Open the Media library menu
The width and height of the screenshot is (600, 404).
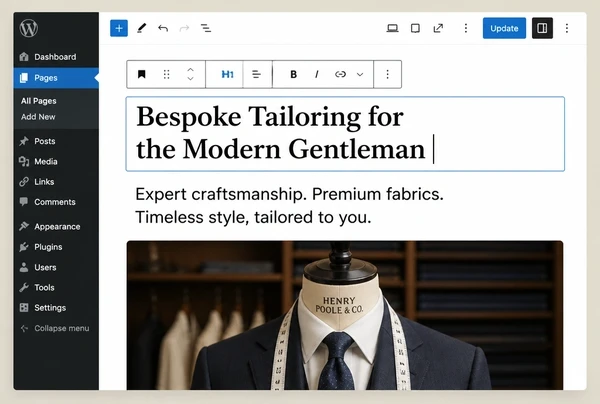tap(56, 161)
